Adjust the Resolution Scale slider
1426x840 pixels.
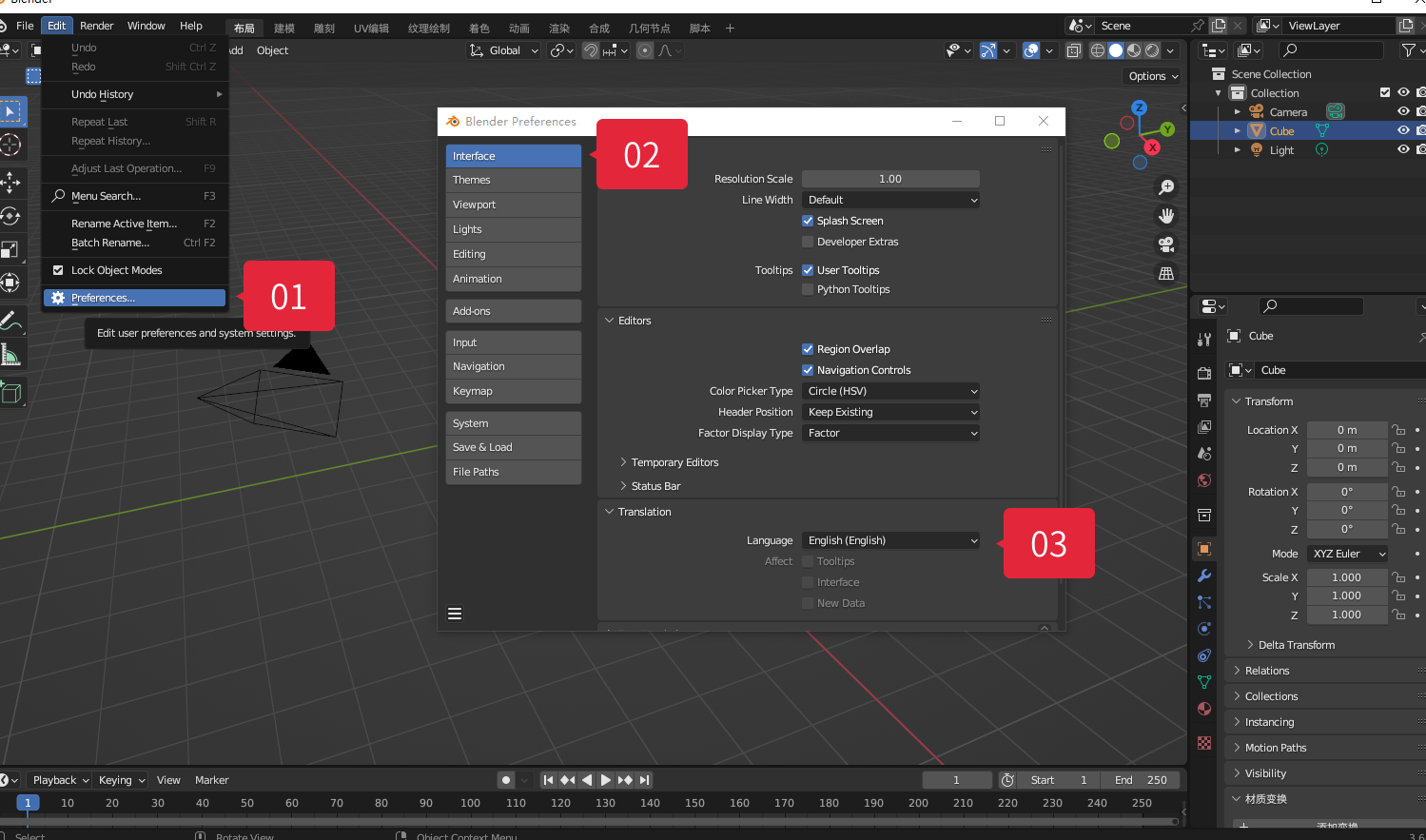pos(890,179)
